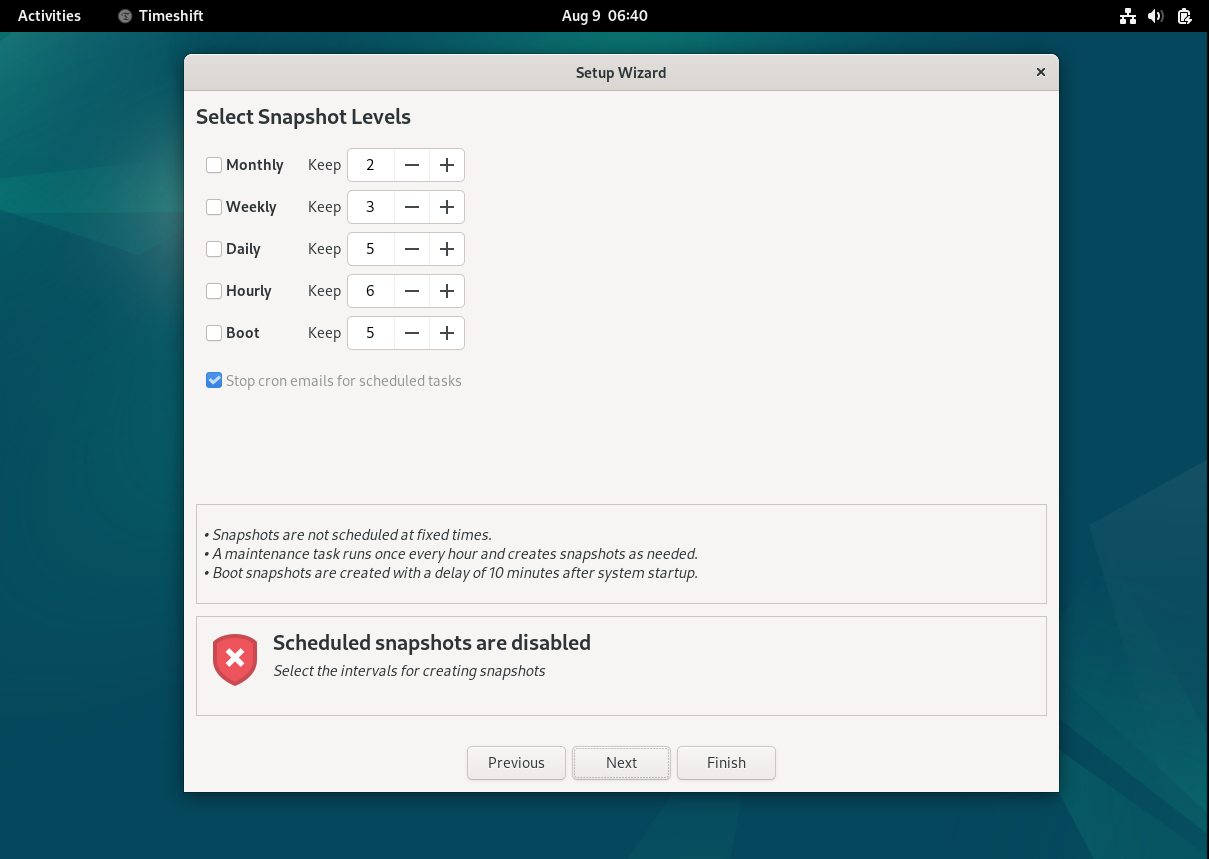Click 'Select the intervals for creating snapshots' text
Image resolution: width=1209 pixels, height=859 pixels.
pyautogui.click(x=409, y=671)
